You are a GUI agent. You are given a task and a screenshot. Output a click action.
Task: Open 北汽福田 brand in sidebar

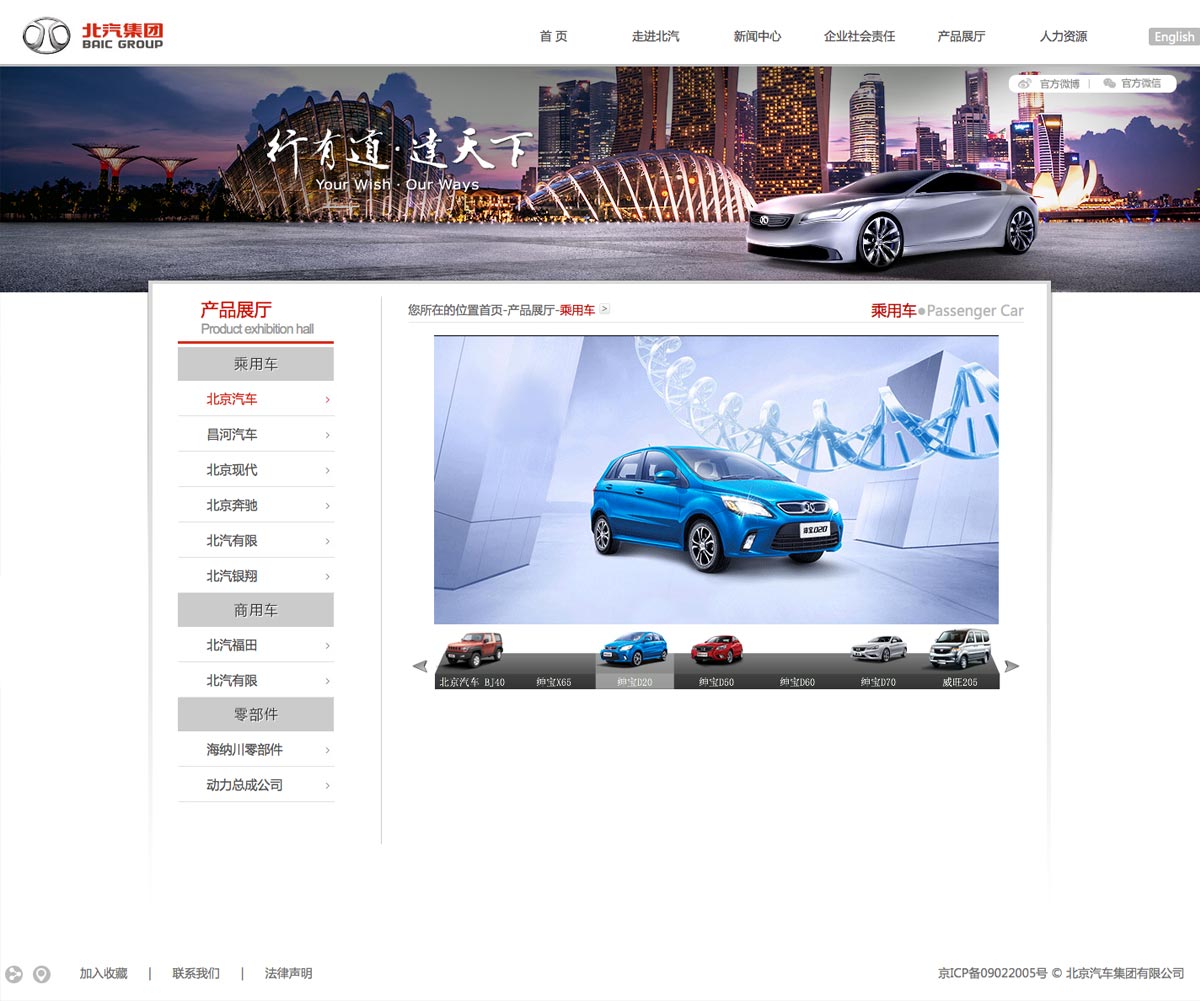click(x=232, y=645)
